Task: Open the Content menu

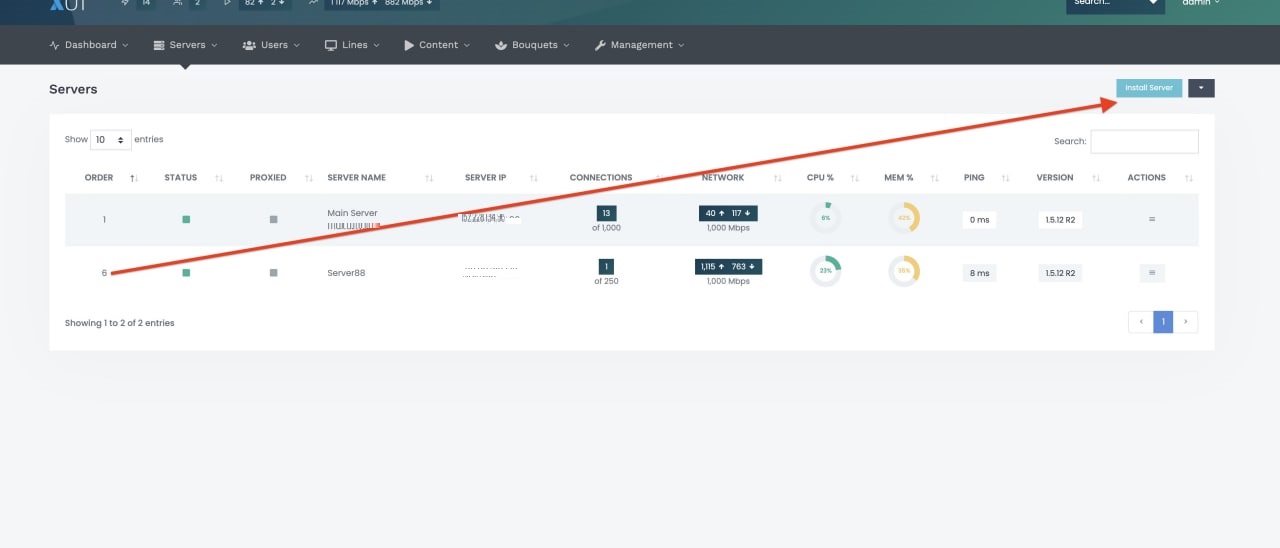Action: pos(438,45)
